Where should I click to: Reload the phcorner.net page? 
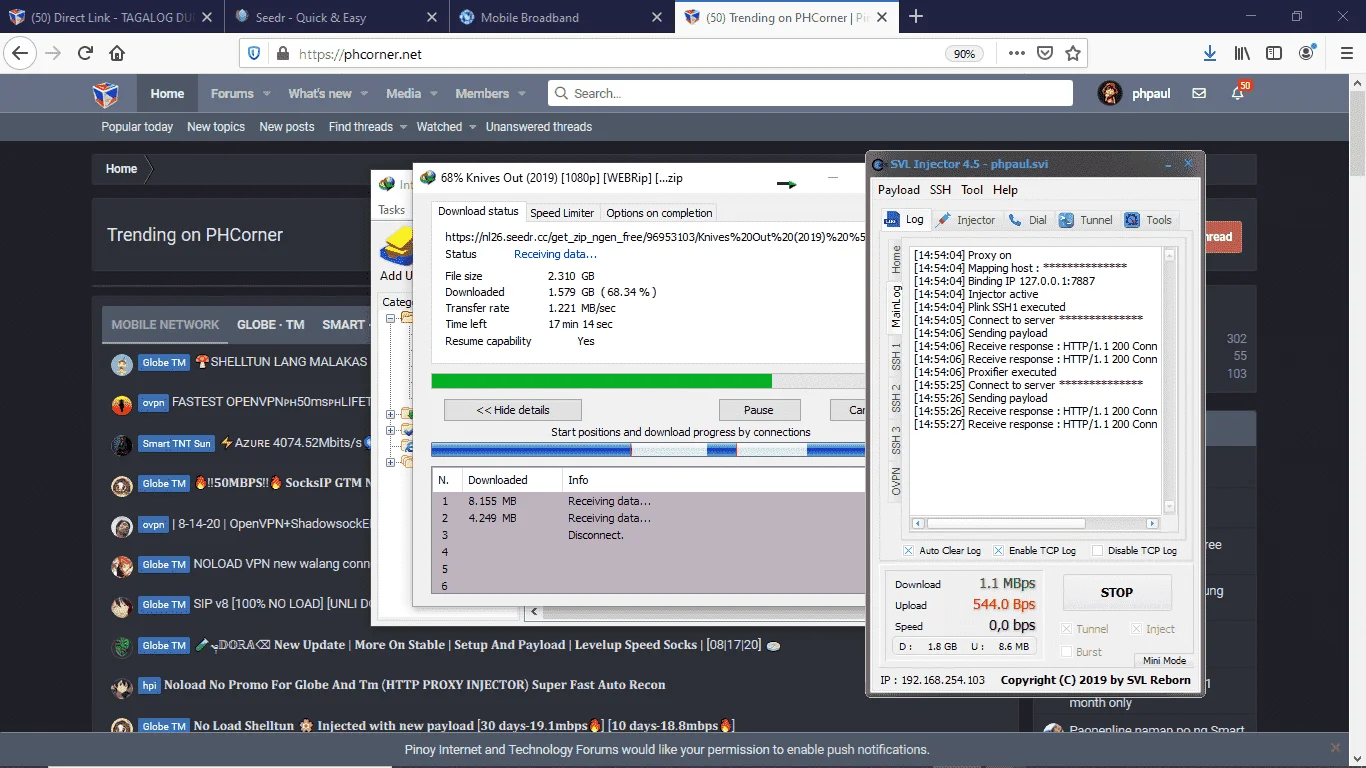(x=85, y=54)
